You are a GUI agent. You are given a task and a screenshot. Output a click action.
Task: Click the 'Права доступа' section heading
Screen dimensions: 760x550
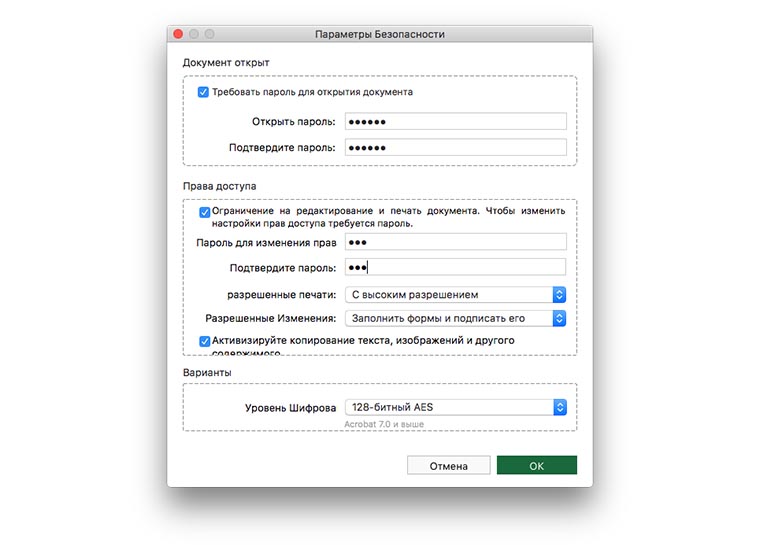[220, 186]
